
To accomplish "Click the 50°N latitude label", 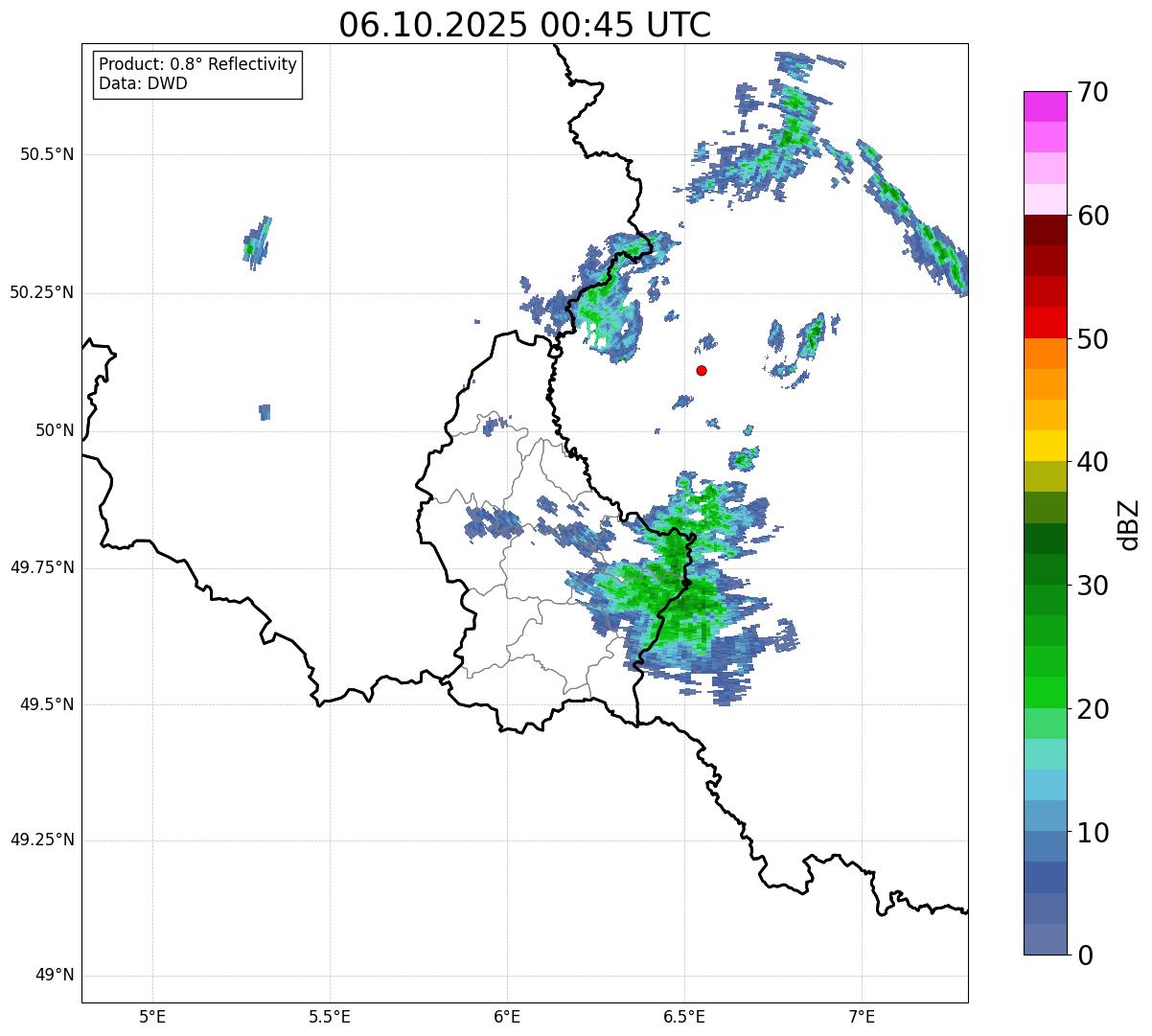I will pyautogui.click(x=55, y=430).
